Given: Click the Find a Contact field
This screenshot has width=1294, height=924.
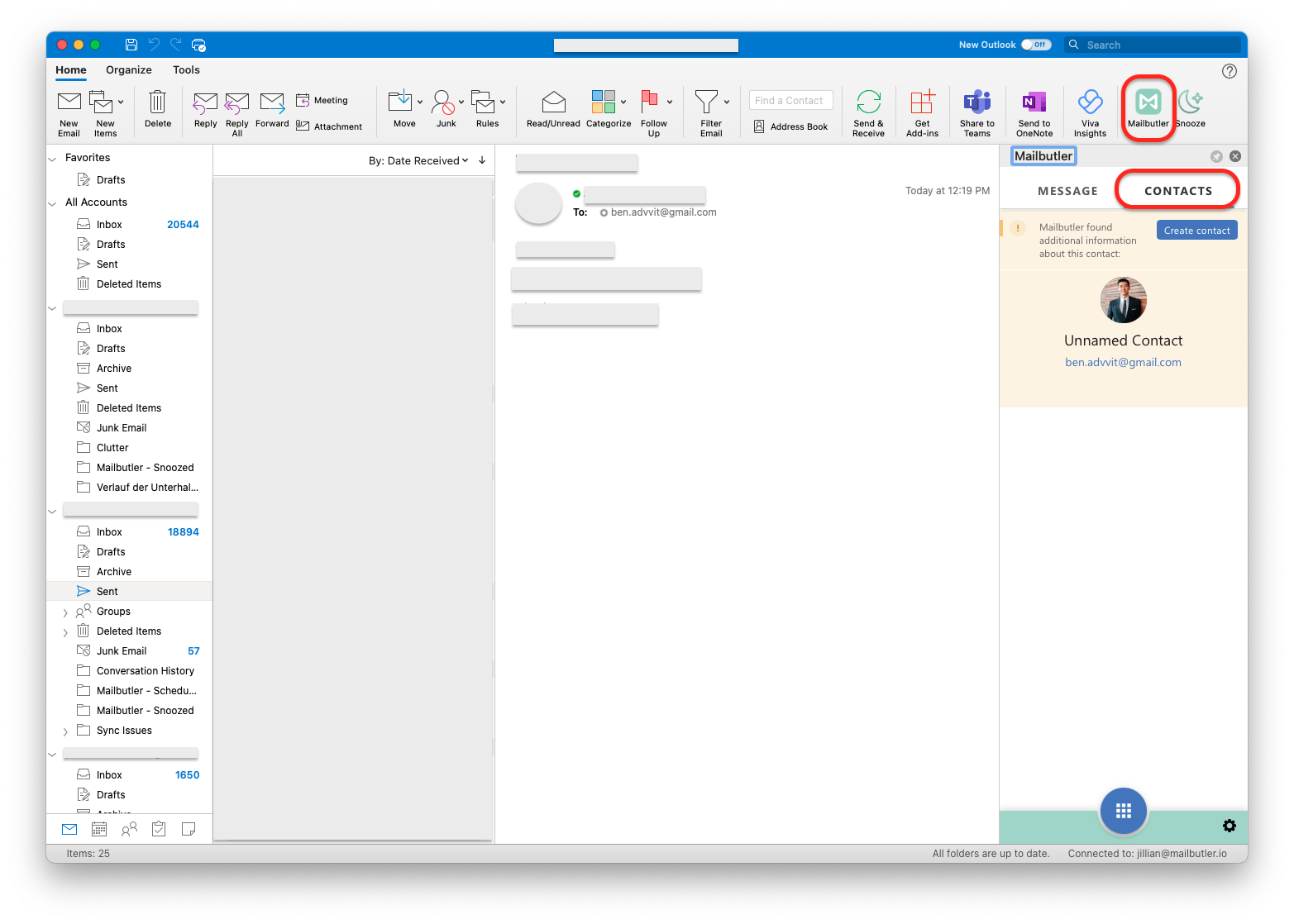Looking at the screenshot, I should [790, 100].
